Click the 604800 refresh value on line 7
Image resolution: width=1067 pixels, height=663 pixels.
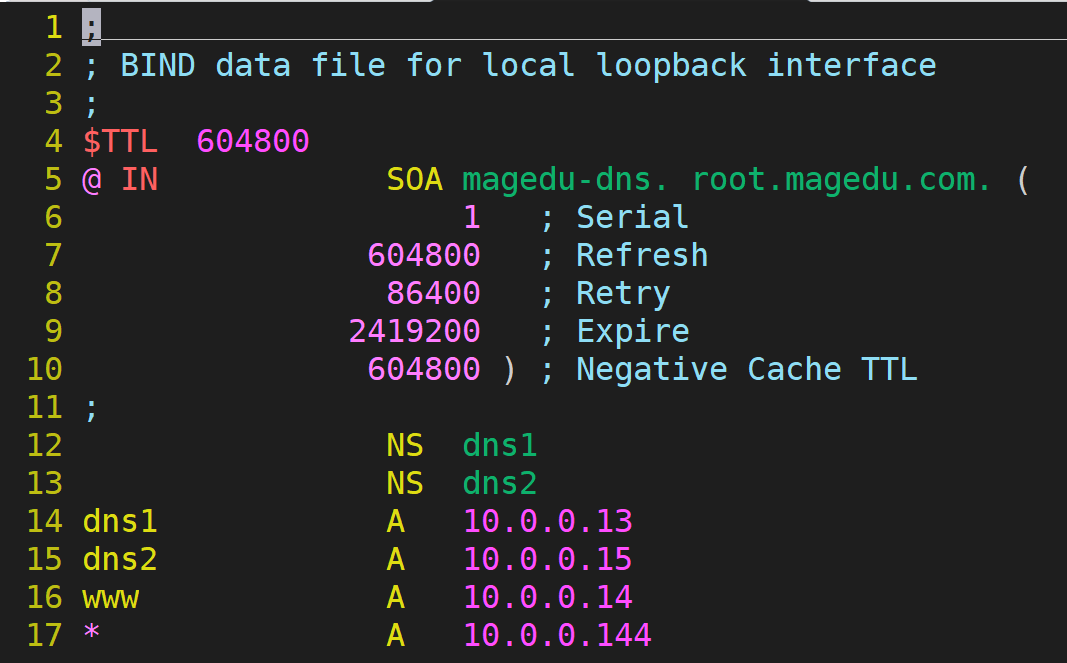pos(424,256)
